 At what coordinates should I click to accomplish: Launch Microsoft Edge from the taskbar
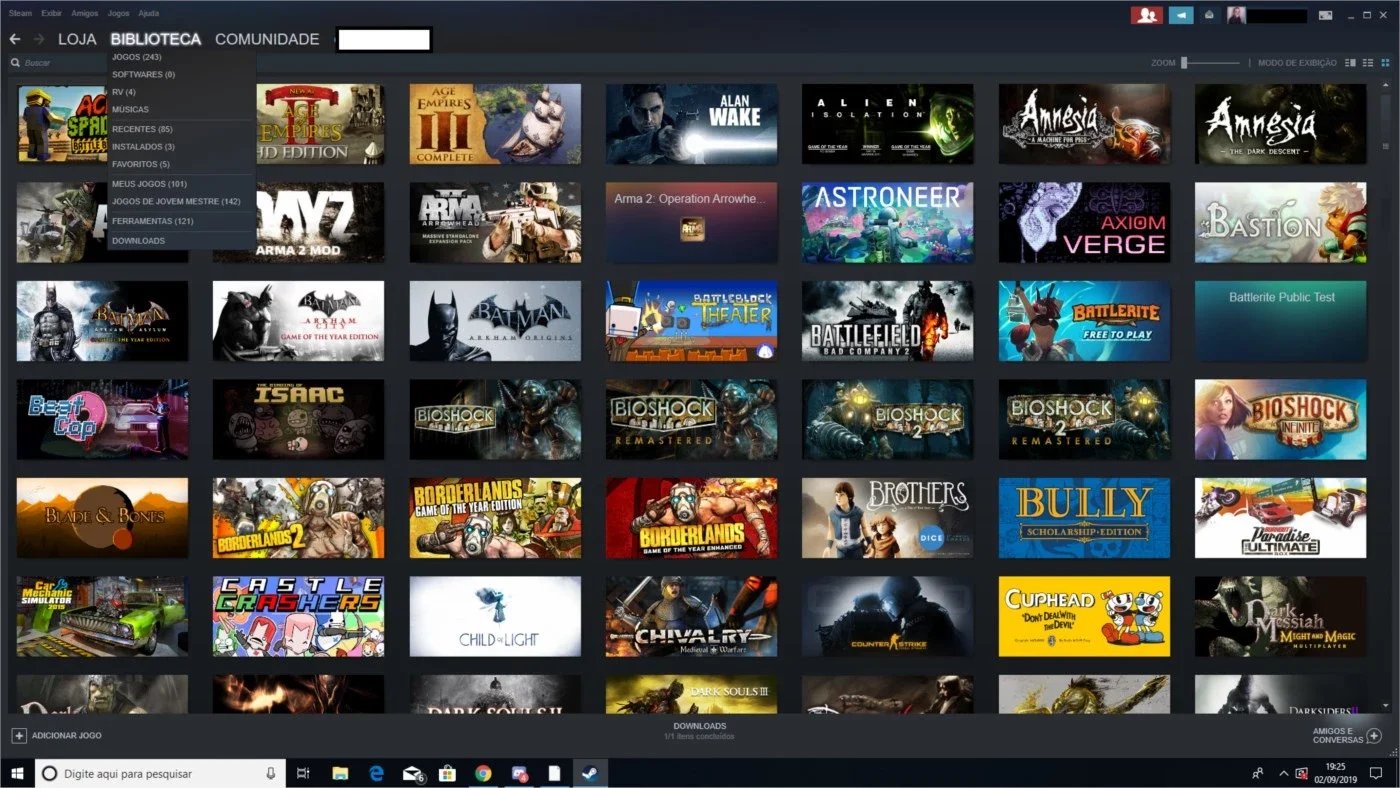376,773
